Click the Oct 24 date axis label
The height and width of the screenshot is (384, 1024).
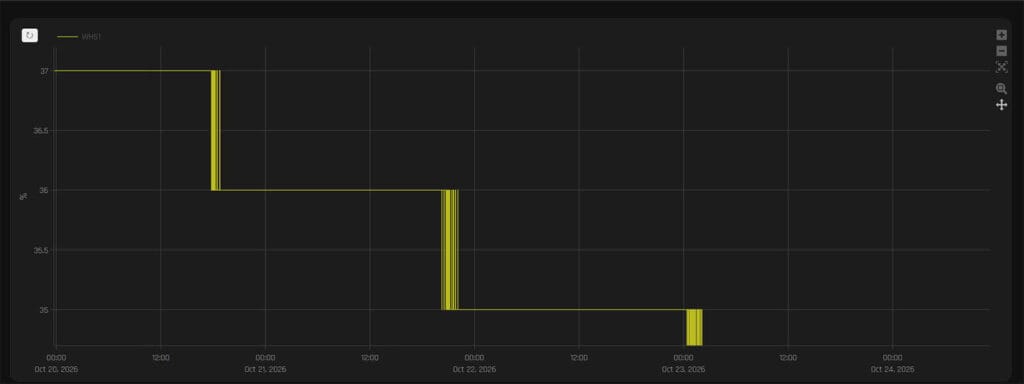tap(892, 369)
